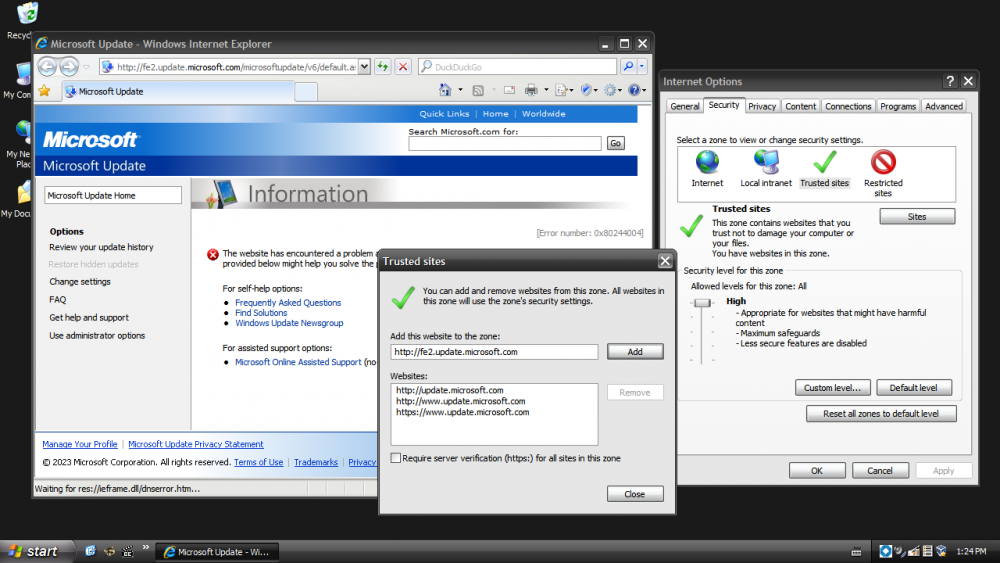
Task: Click the Go button beside Microsoft.com search
Action: coord(615,143)
